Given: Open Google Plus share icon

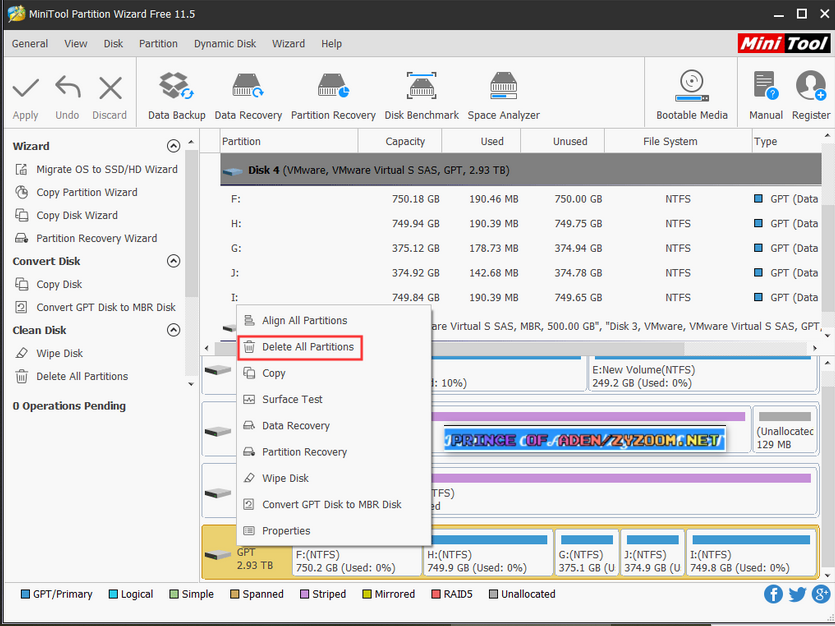Looking at the screenshot, I should pos(821,594).
